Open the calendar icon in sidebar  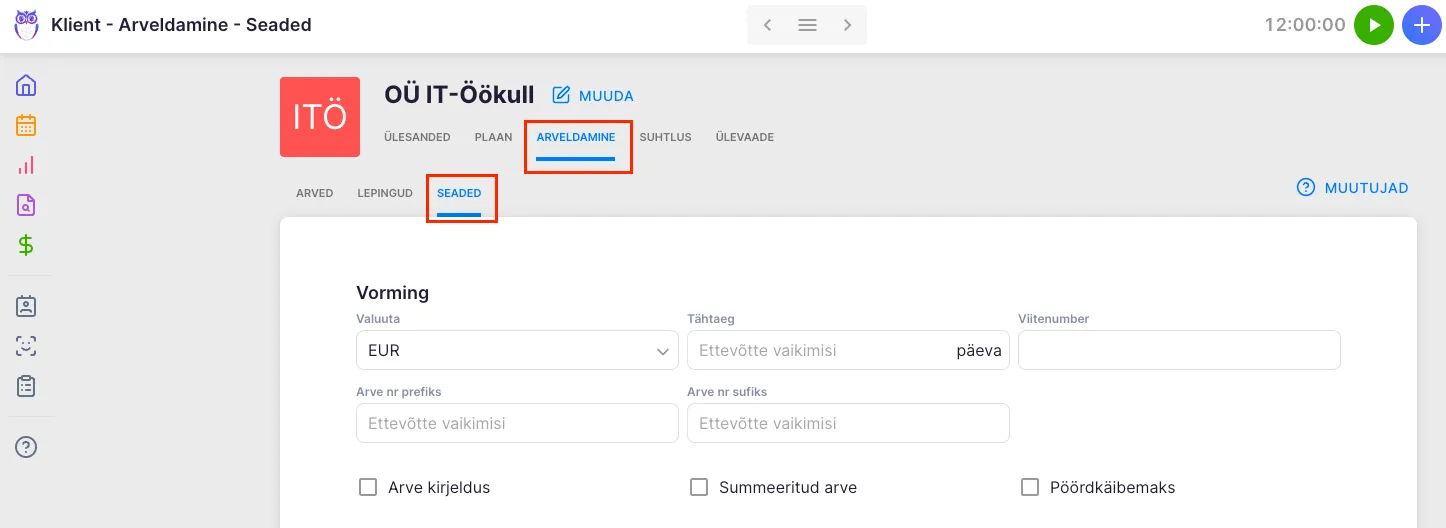point(26,125)
